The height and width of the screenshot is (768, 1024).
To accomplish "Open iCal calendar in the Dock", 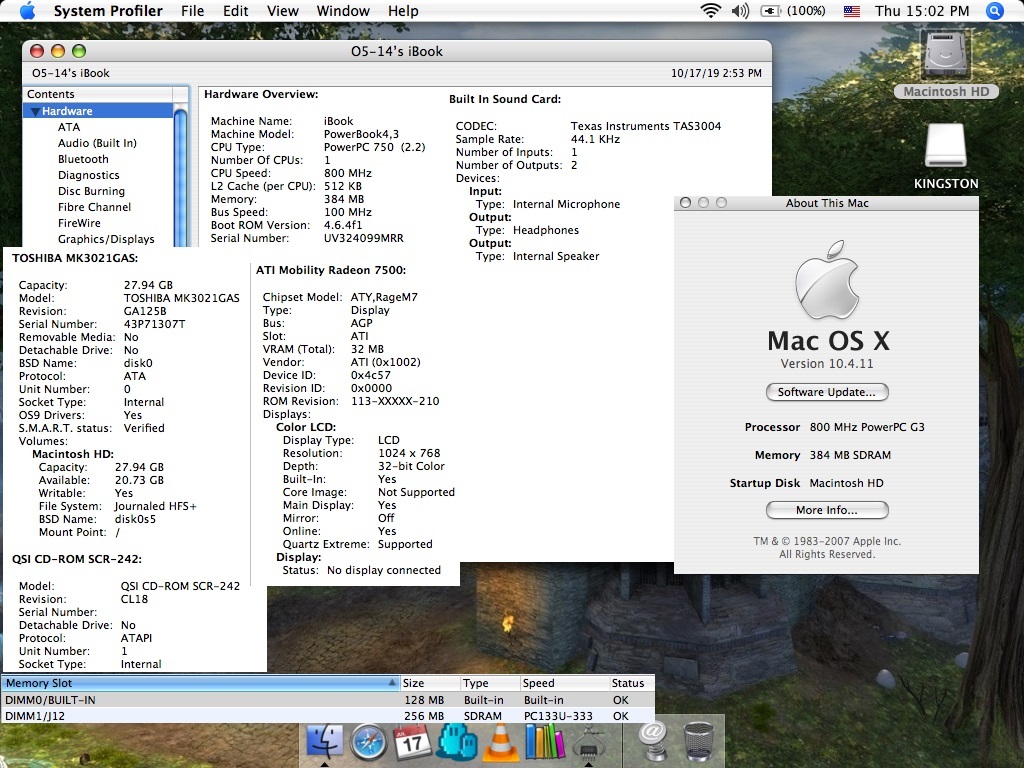I will point(412,742).
